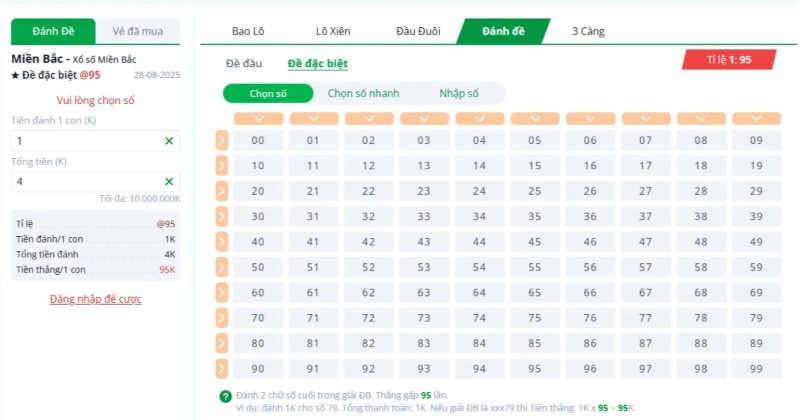Click the Tiền đánh 1 con input field

click(x=85, y=141)
